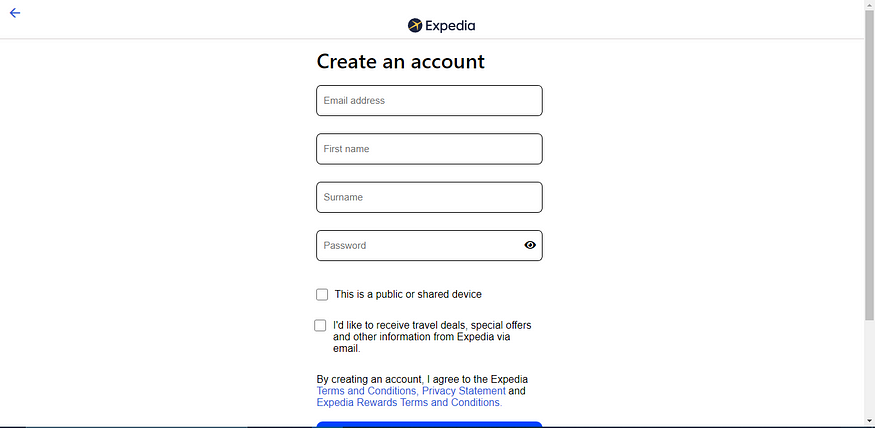
Task: Select the First name input box
Action: [x=429, y=149]
